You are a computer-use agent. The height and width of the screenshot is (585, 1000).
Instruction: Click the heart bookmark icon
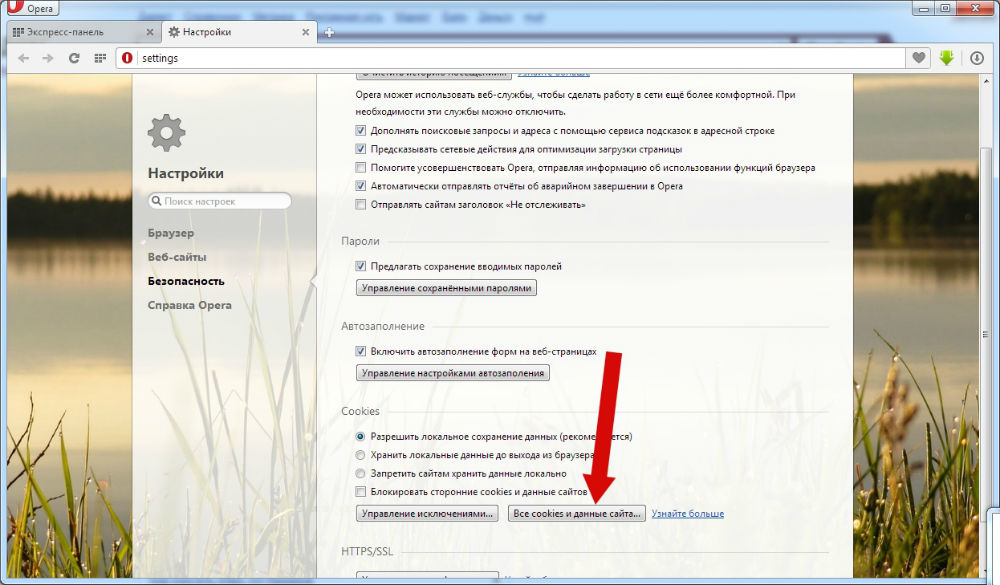(x=918, y=58)
